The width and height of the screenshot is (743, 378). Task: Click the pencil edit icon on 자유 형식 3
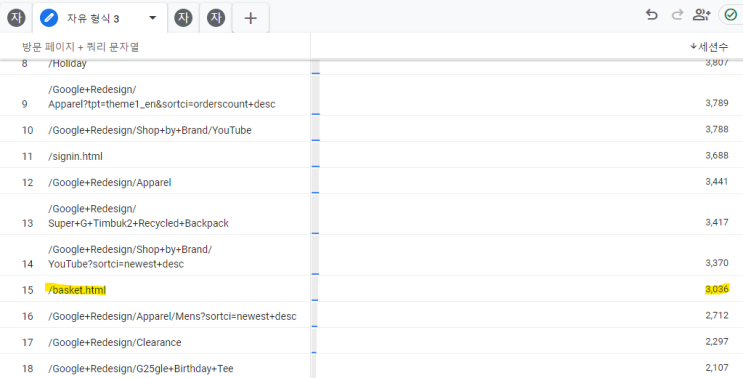(49, 18)
